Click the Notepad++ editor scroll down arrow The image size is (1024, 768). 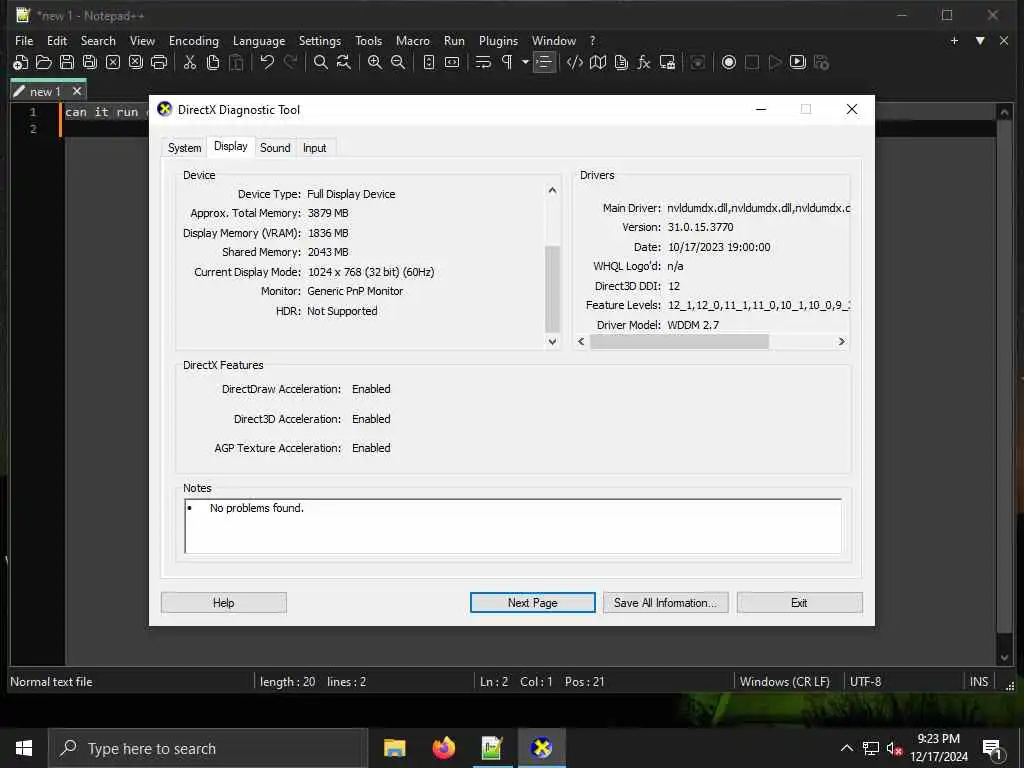1004,658
